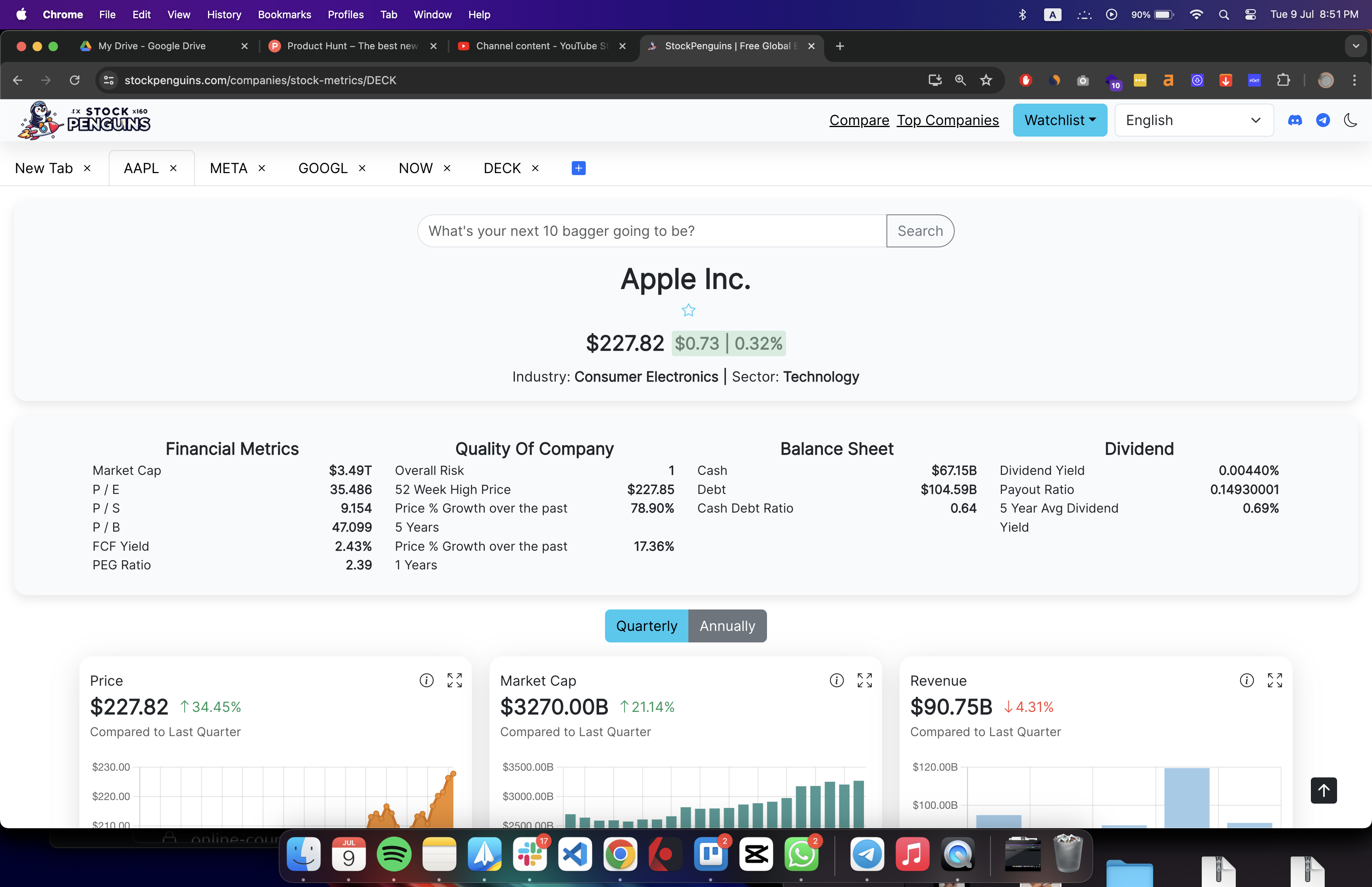Open the Bookmarks menu
Screen dimensions: 1372x887
(x=284, y=14)
